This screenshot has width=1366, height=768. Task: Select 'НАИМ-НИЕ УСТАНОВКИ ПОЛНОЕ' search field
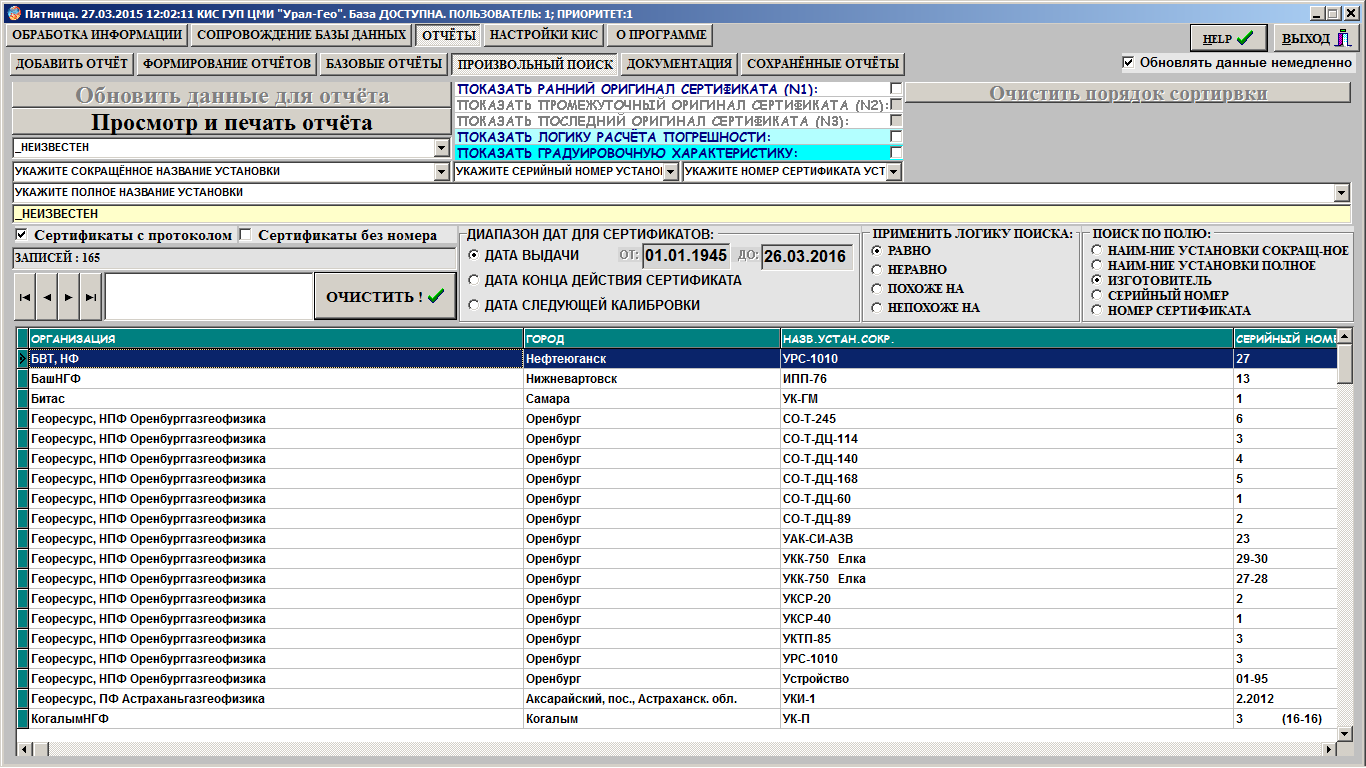(1097, 265)
